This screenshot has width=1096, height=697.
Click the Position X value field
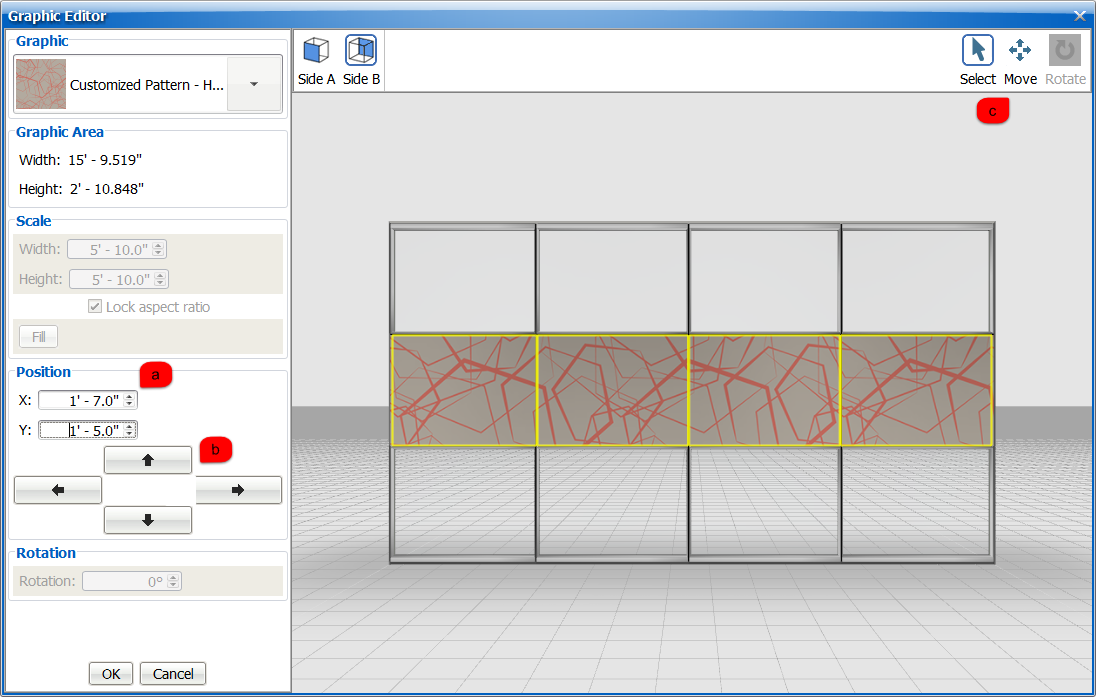(81, 400)
